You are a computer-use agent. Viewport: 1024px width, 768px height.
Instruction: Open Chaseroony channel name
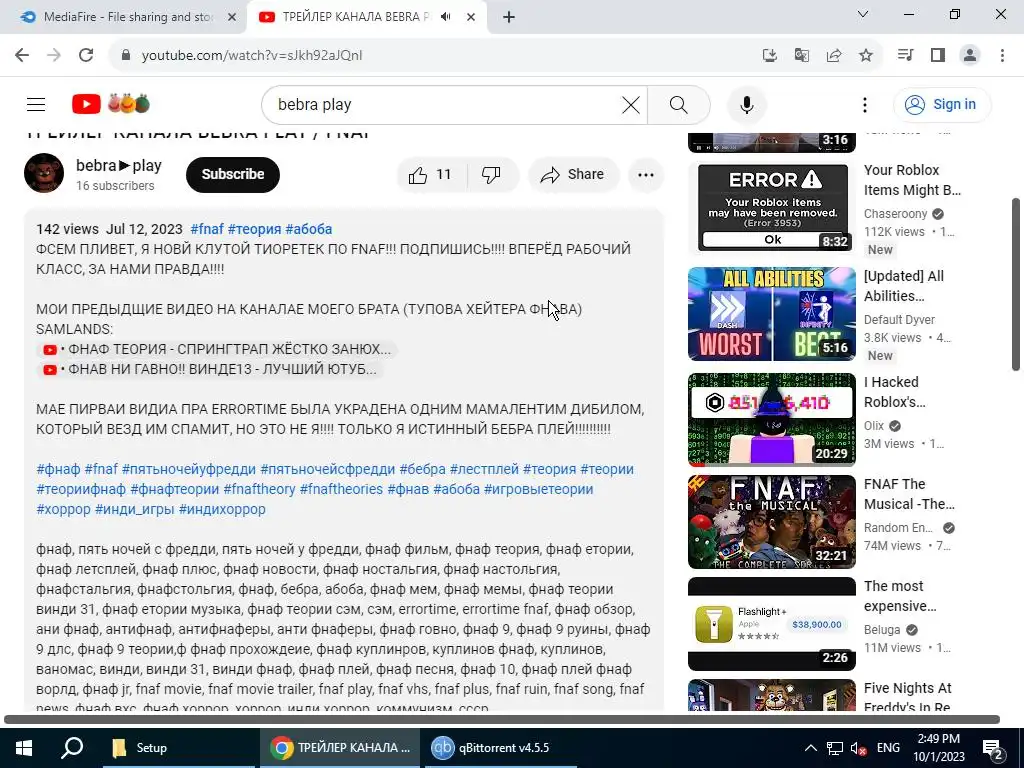pos(895,214)
